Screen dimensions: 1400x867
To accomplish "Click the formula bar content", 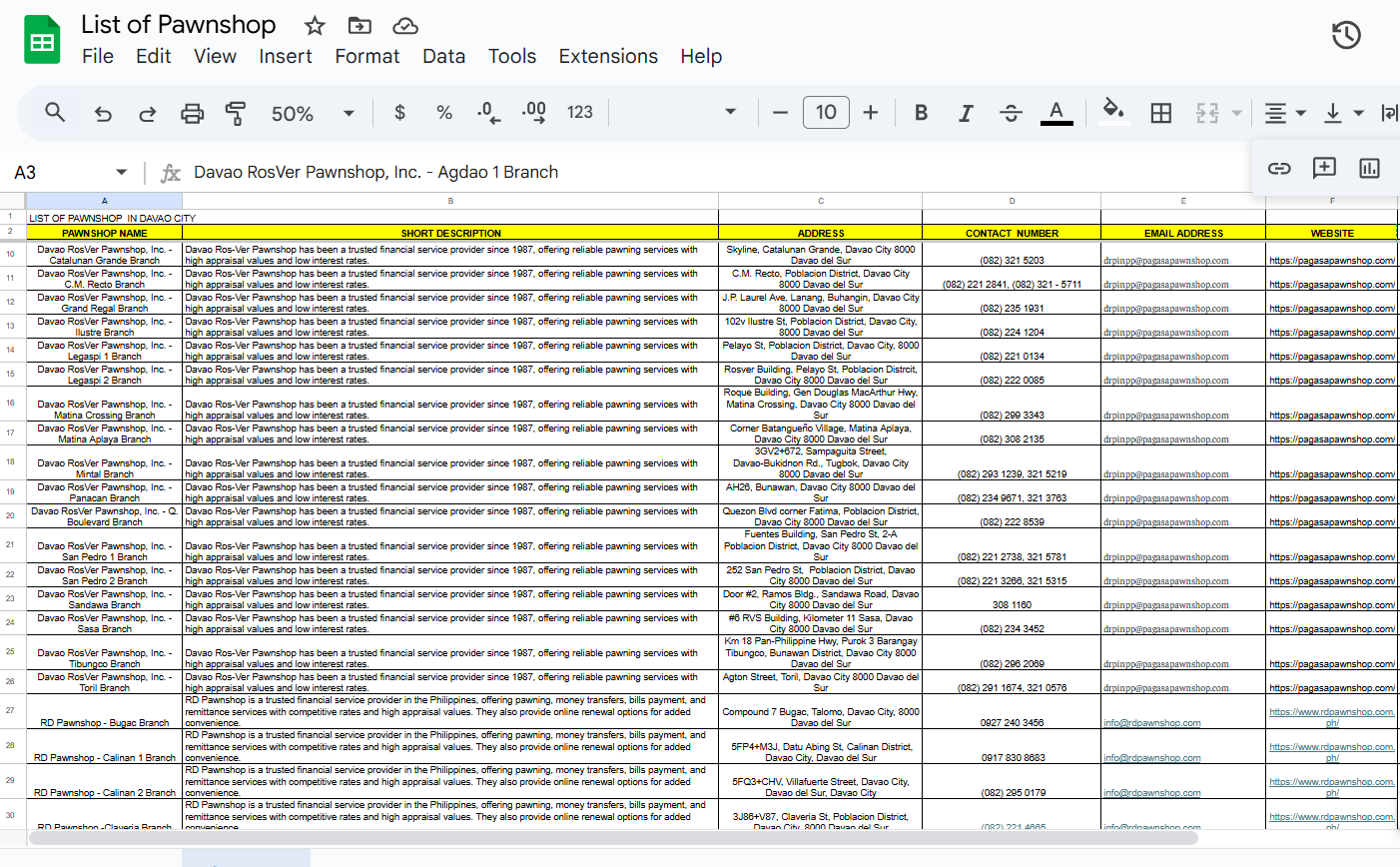I will pyautogui.click(x=375, y=172).
